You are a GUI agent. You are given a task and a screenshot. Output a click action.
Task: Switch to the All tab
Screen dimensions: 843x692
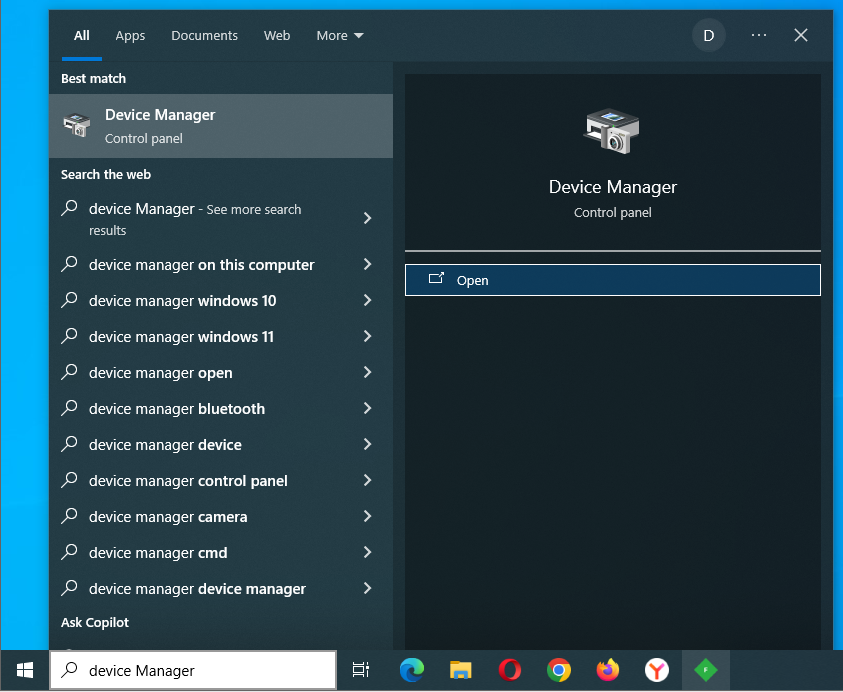point(82,35)
